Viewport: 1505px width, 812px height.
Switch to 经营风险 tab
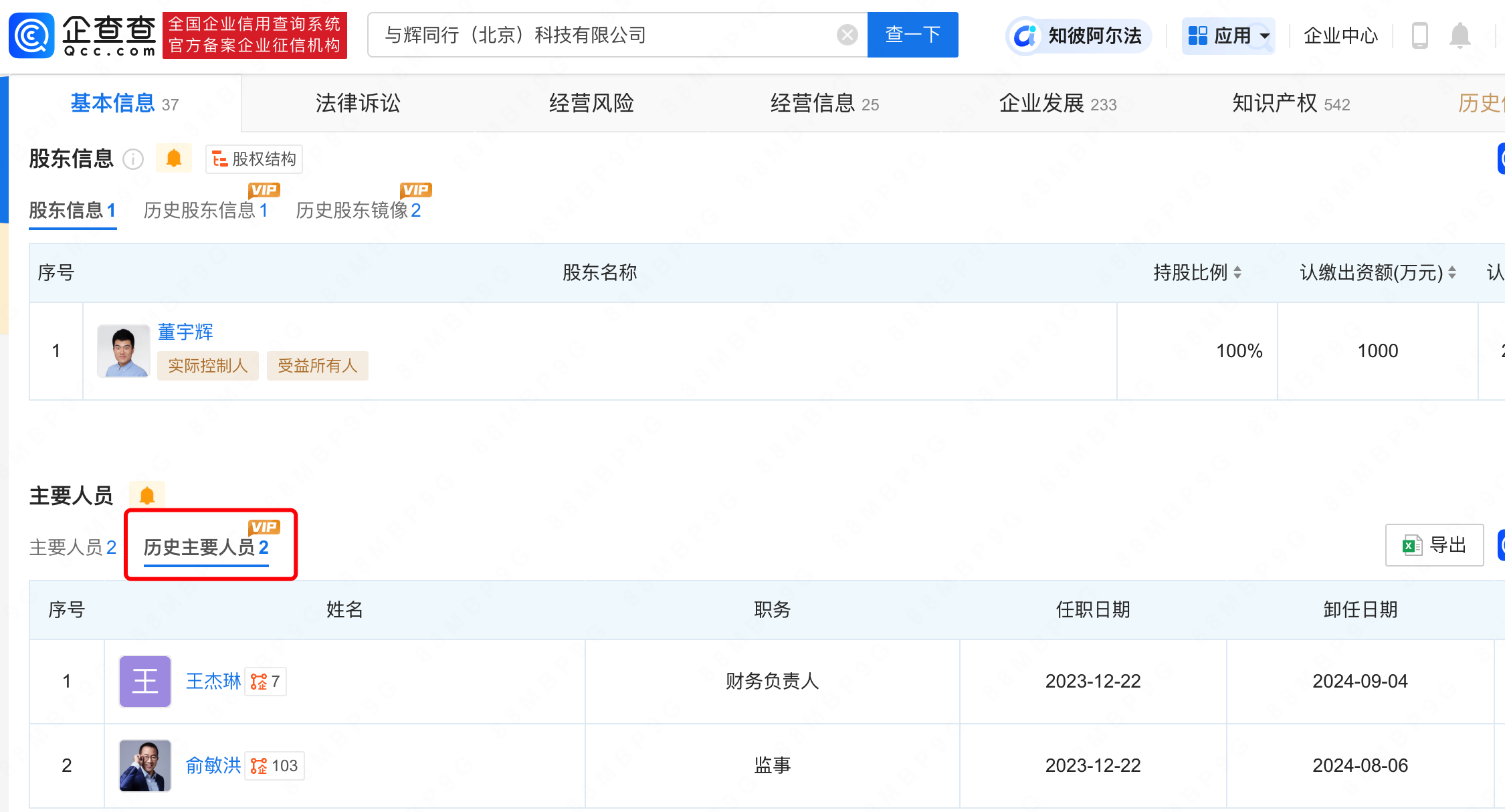(591, 103)
